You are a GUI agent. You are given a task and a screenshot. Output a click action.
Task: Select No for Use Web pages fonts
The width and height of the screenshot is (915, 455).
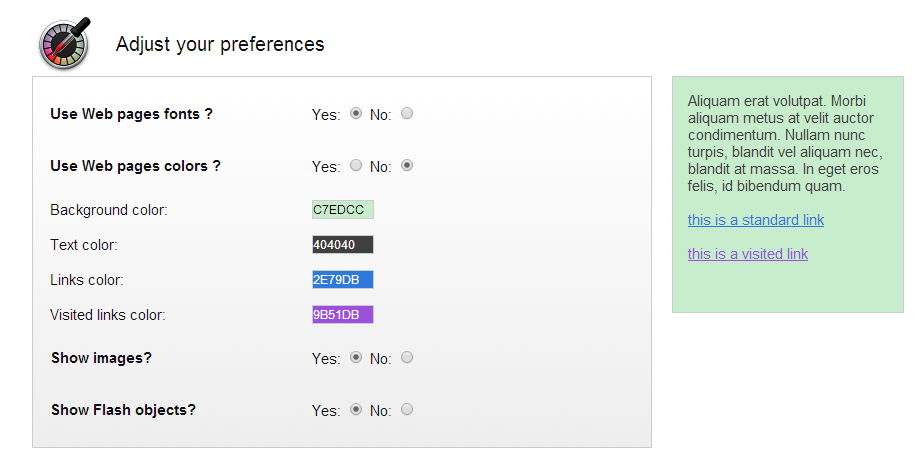[x=407, y=114]
